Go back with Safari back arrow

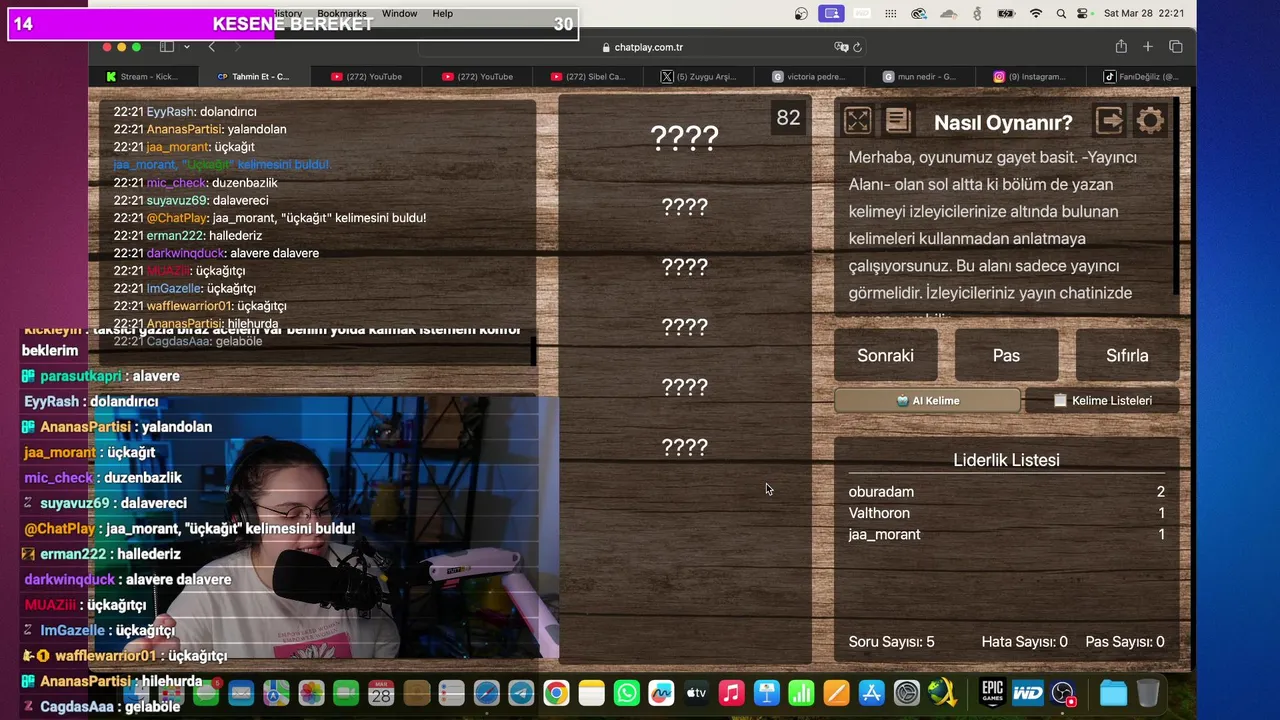click(211, 47)
